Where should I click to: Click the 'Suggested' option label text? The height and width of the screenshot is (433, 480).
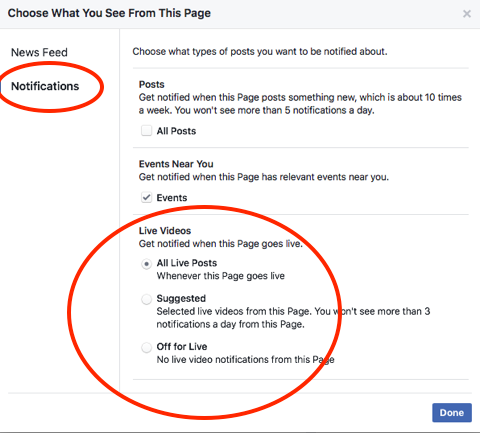click(181, 298)
